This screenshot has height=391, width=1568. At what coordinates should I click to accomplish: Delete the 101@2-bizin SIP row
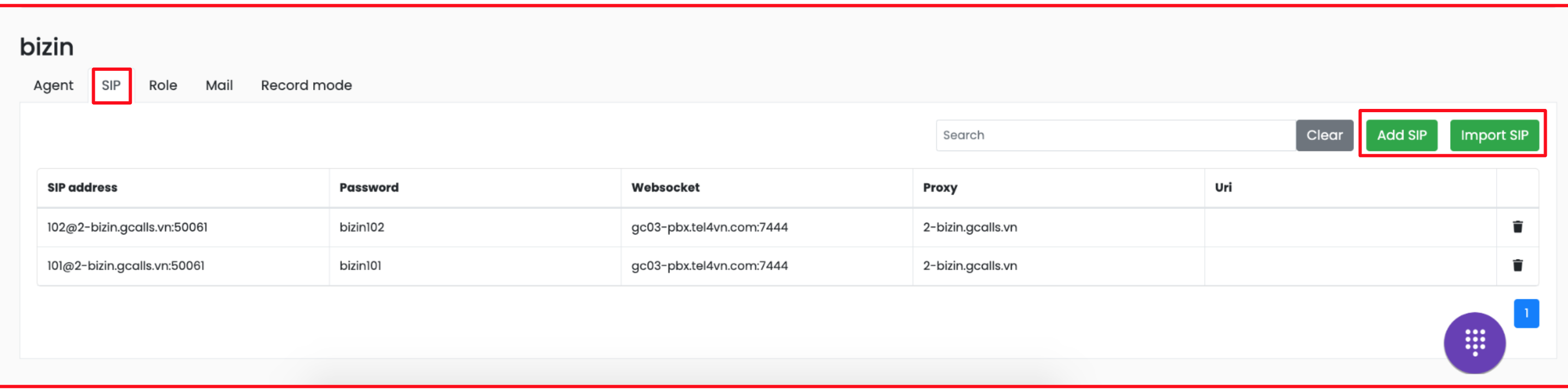pos(1517,265)
